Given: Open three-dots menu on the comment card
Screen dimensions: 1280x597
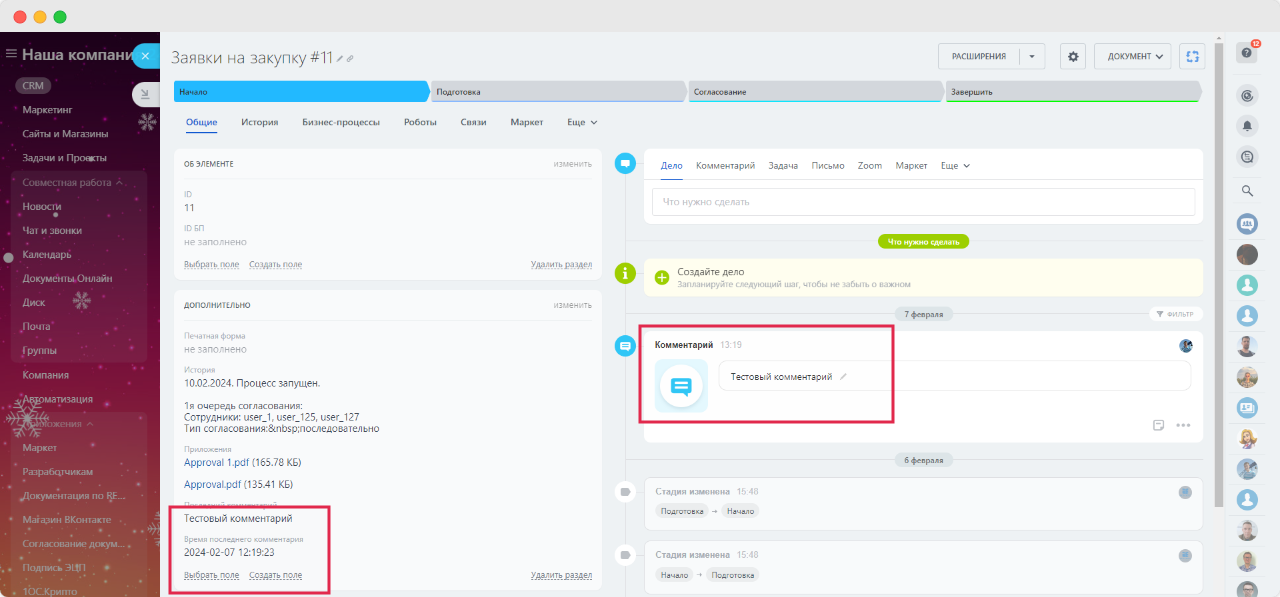Looking at the screenshot, I should (1183, 425).
